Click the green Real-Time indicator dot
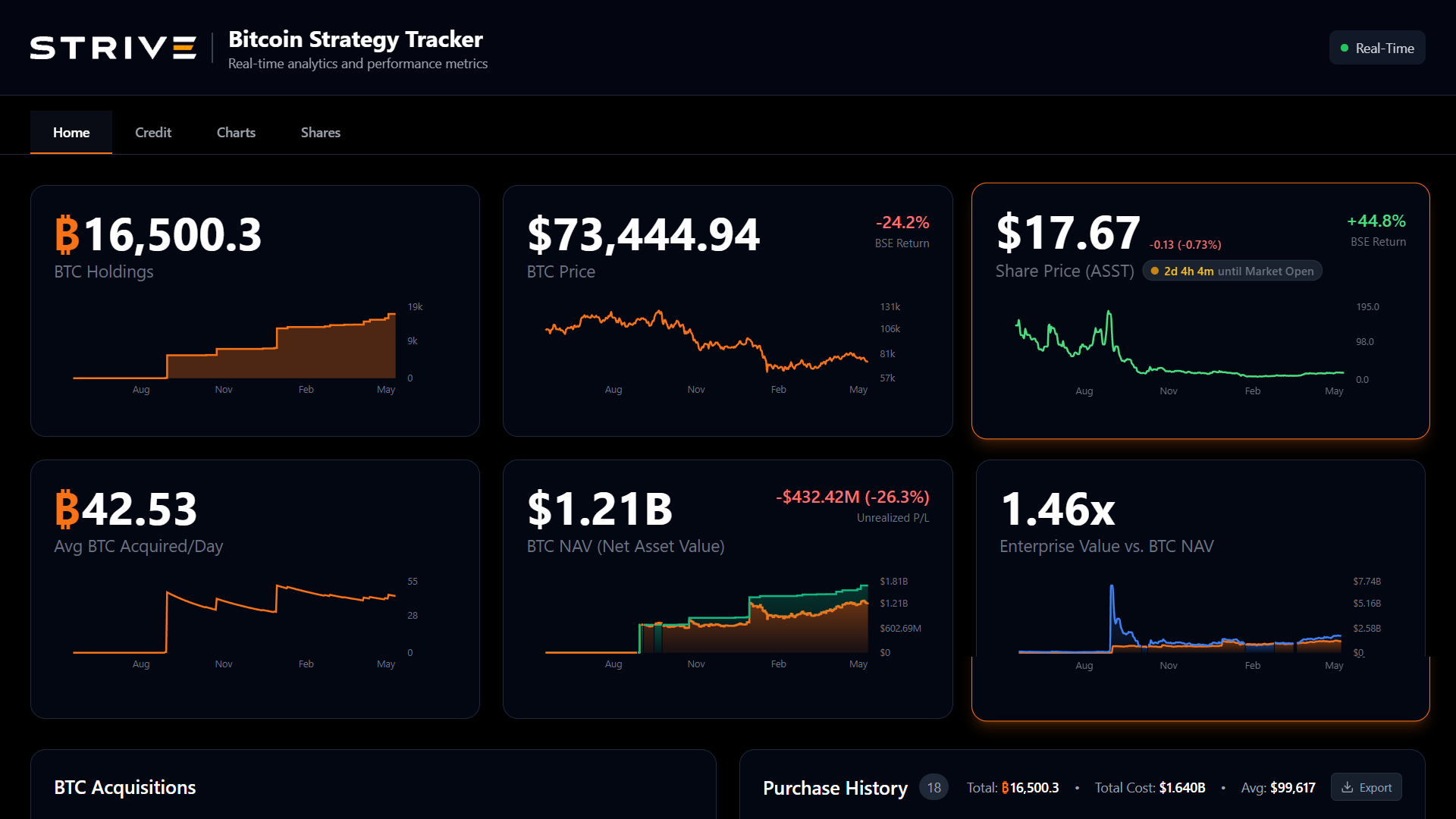The image size is (1456, 819). click(1345, 48)
